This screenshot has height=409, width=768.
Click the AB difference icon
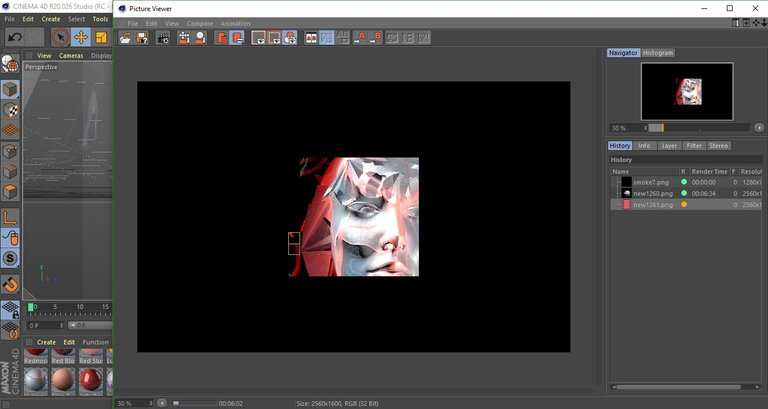pos(343,38)
